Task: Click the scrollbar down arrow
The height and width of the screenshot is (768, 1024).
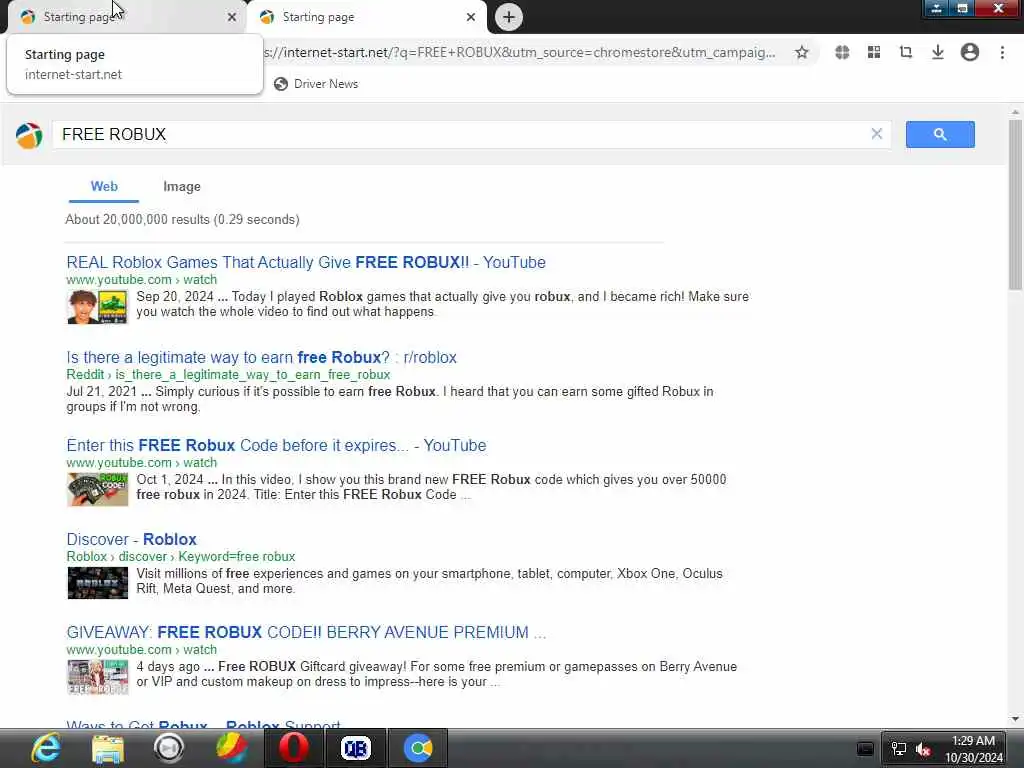Action: [x=1015, y=719]
